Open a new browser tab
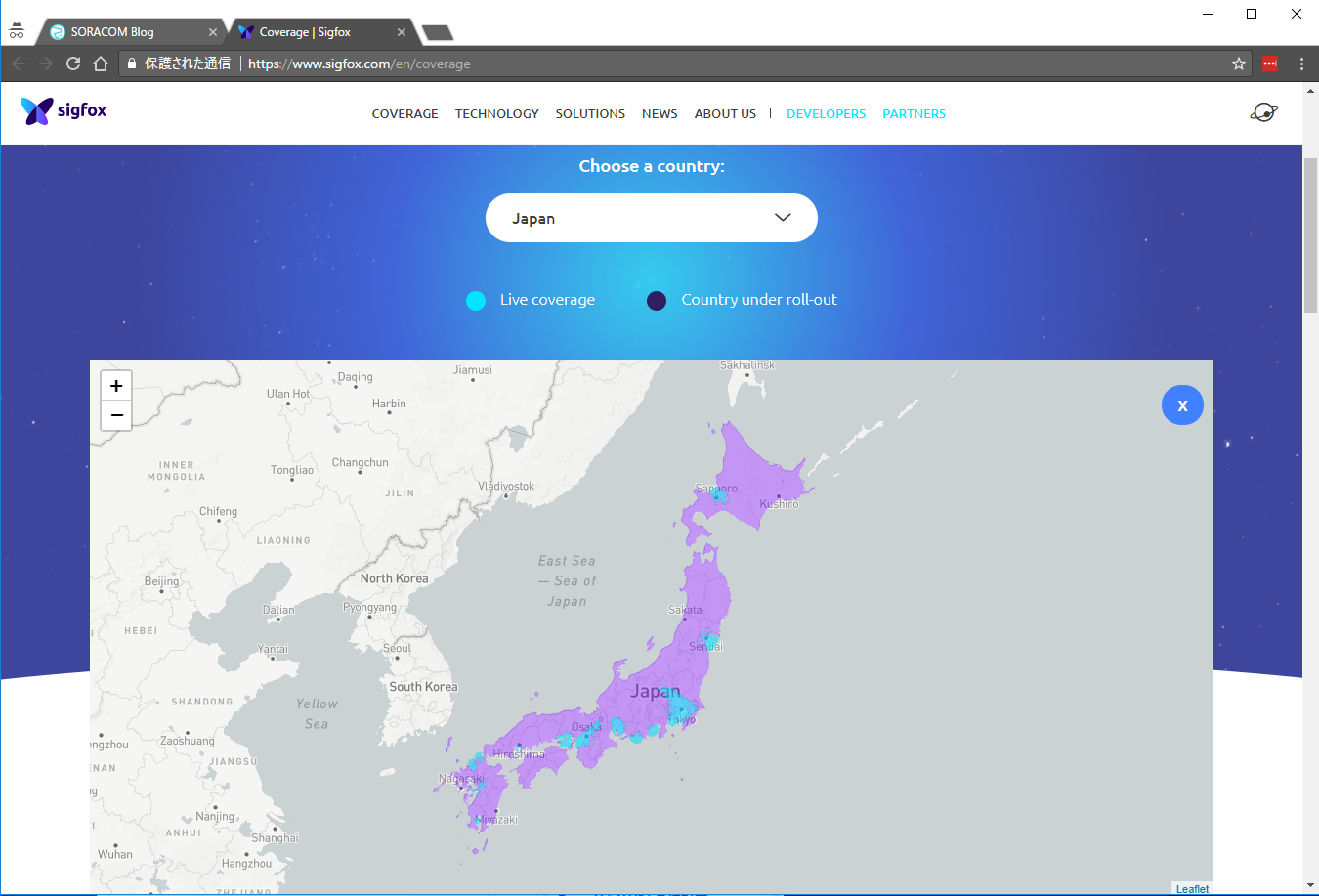1319x896 pixels. click(x=437, y=33)
